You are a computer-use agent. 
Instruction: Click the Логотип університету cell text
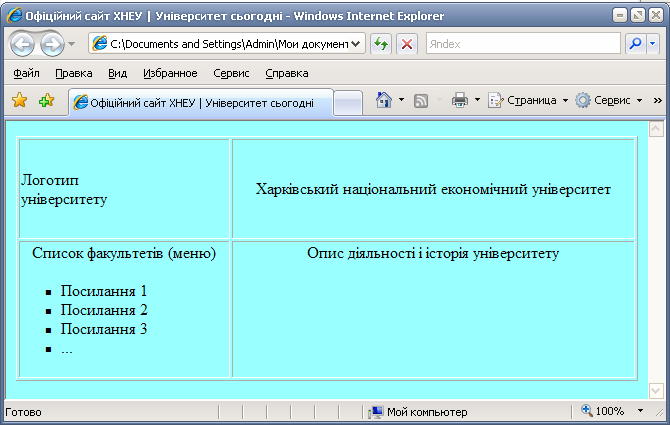tap(64, 190)
